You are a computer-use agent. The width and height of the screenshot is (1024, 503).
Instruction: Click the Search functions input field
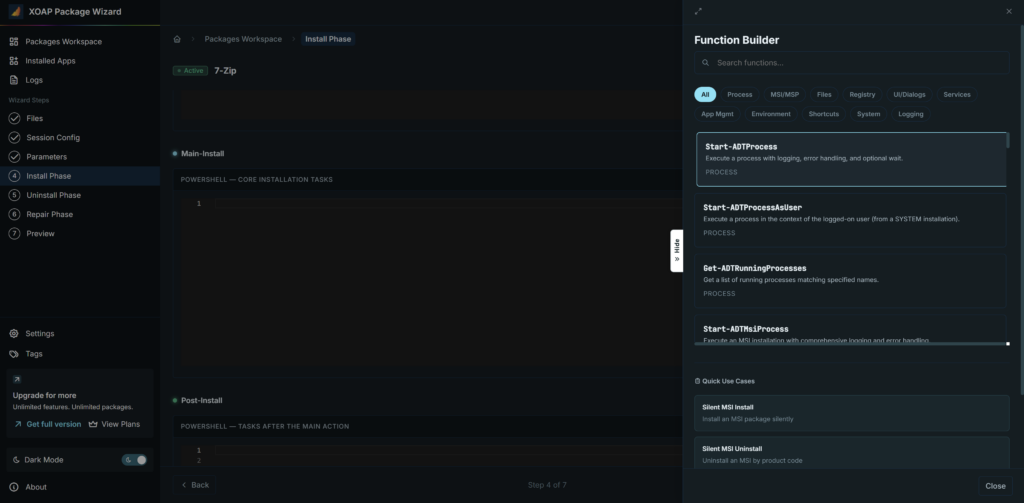pos(852,63)
